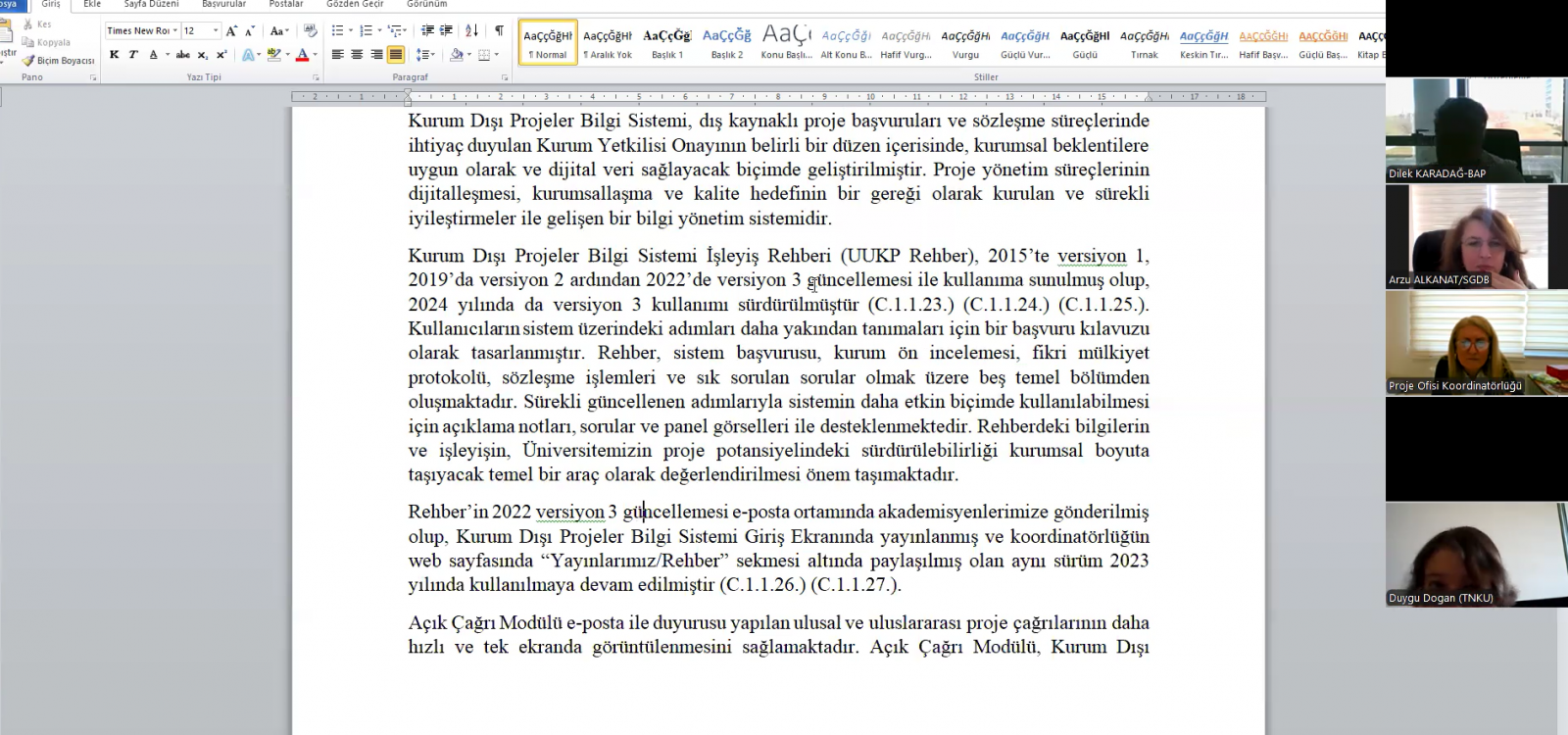Switch to the Görünüm tab
Screen dimensions: 1568x735
427,5
